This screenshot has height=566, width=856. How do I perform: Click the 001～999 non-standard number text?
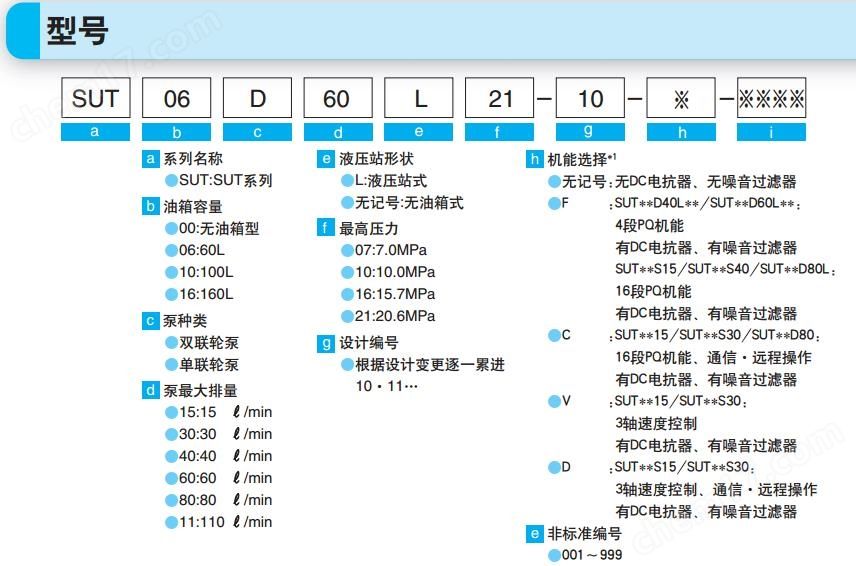(593, 555)
